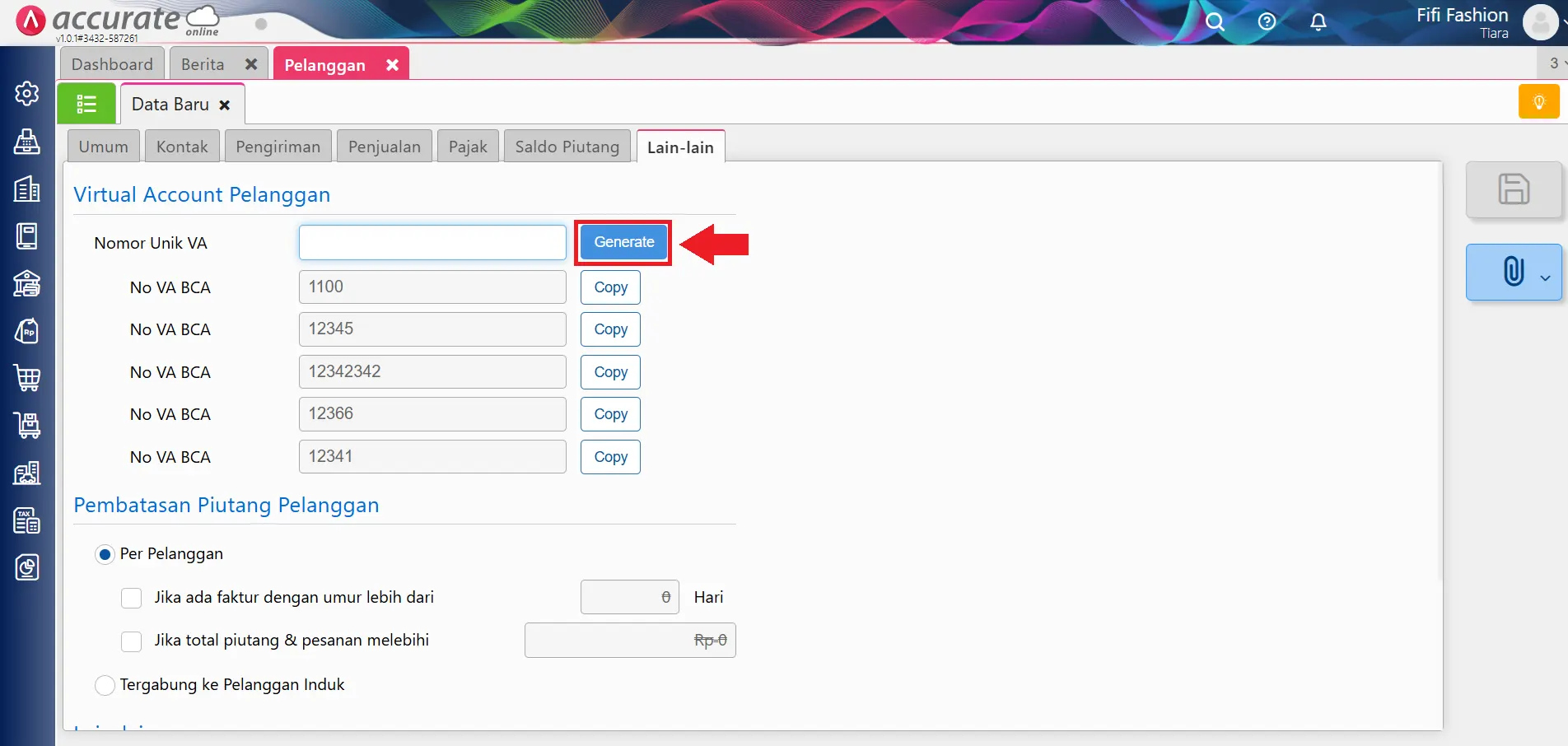
Task: Copy the VA number 12342342
Action: (x=610, y=372)
